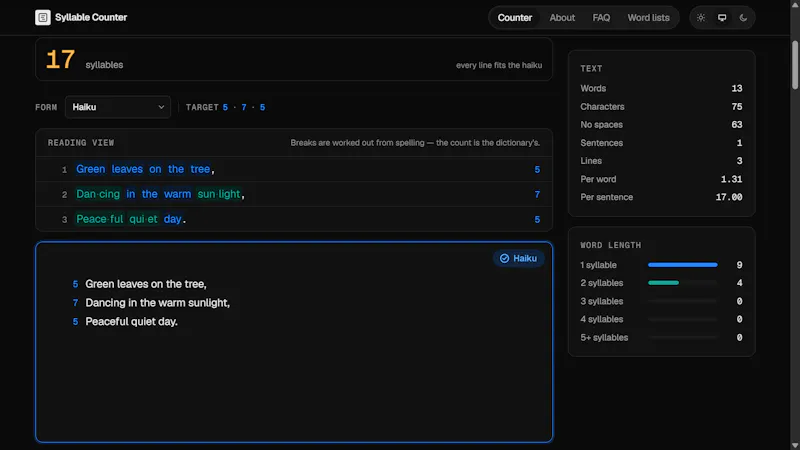Click the word "qui·et" in reading view
Viewport: 800px width, 450px height.
click(143, 219)
